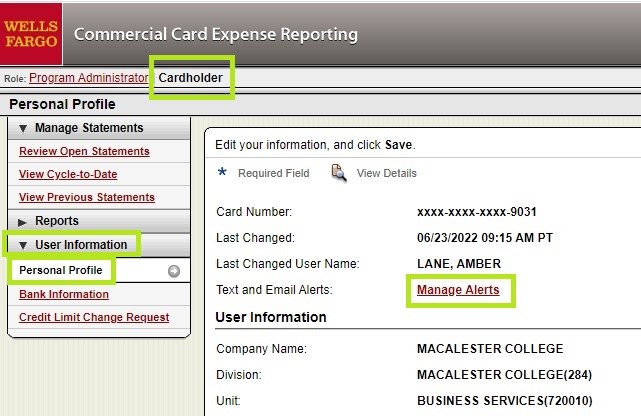Open View Previous Statements

pyautogui.click(x=87, y=197)
